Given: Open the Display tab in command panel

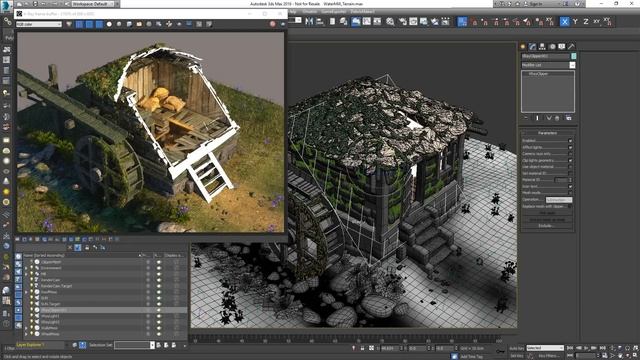Looking at the screenshot, I should point(562,47).
